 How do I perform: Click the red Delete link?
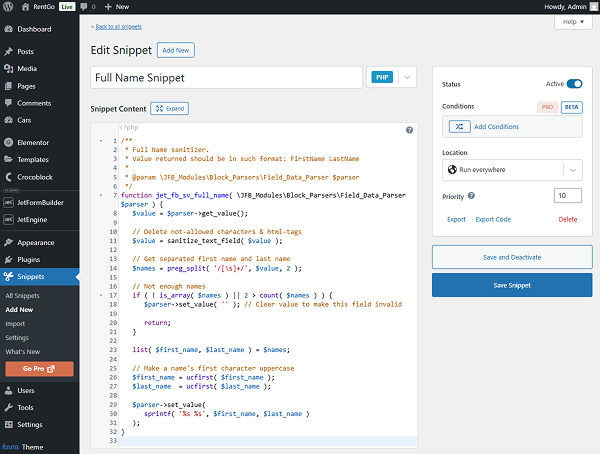pyautogui.click(x=568, y=218)
